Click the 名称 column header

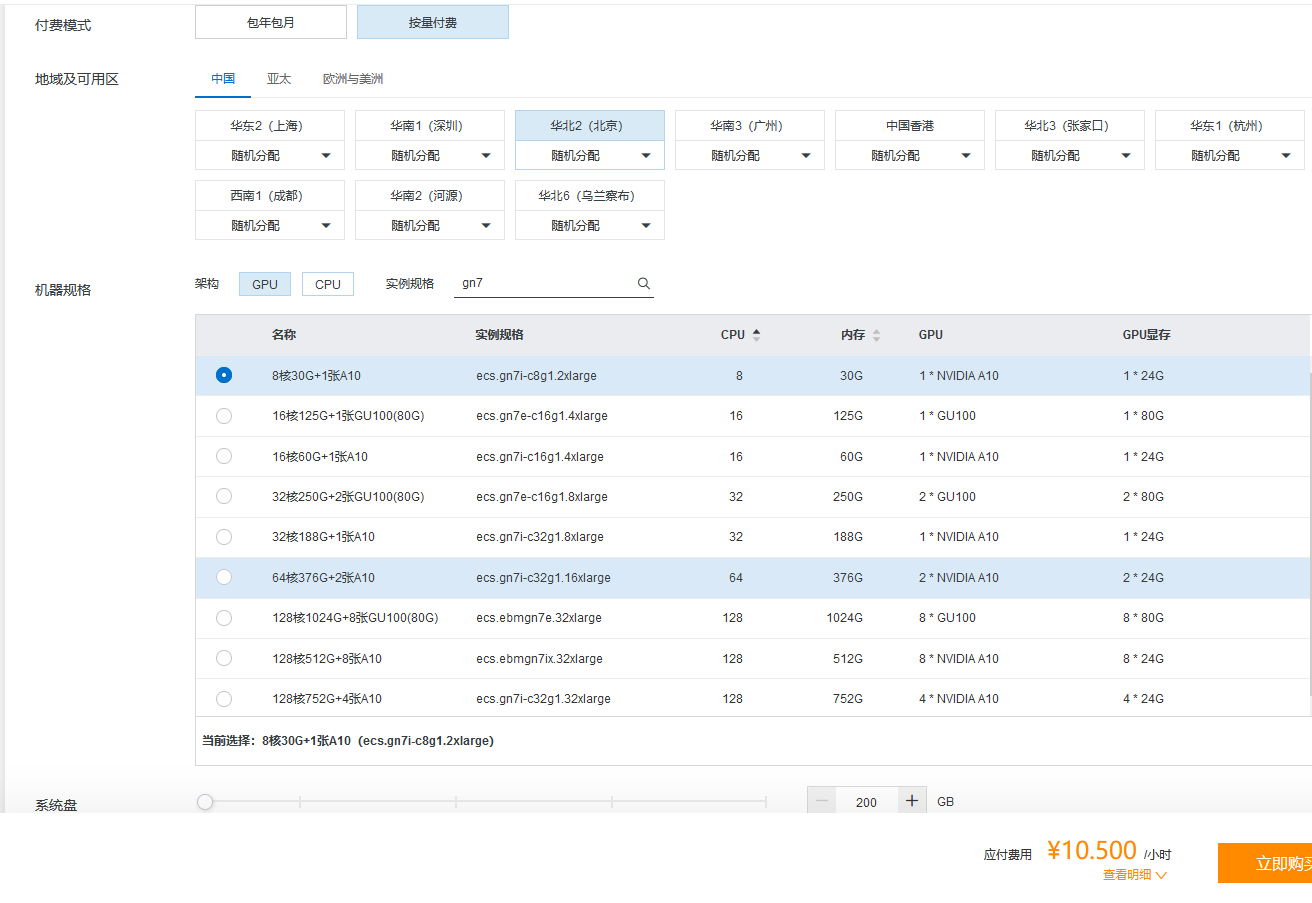284,335
